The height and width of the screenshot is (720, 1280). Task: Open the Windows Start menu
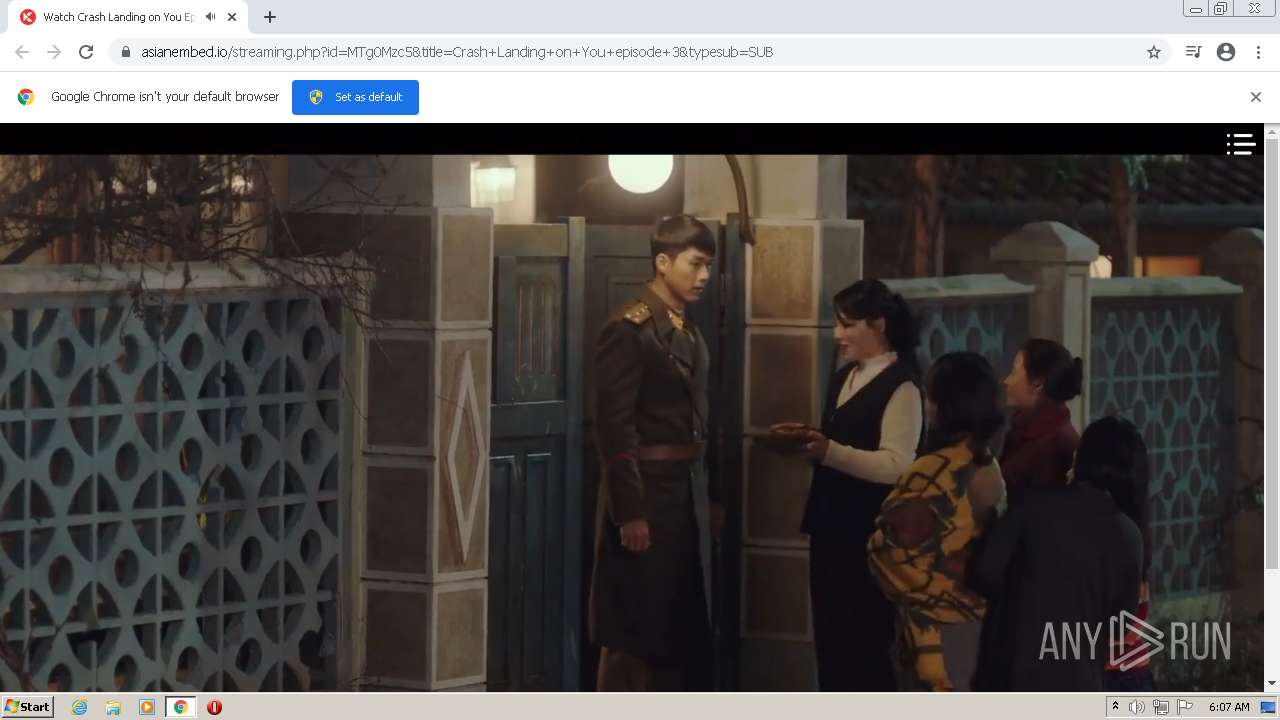(28, 707)
